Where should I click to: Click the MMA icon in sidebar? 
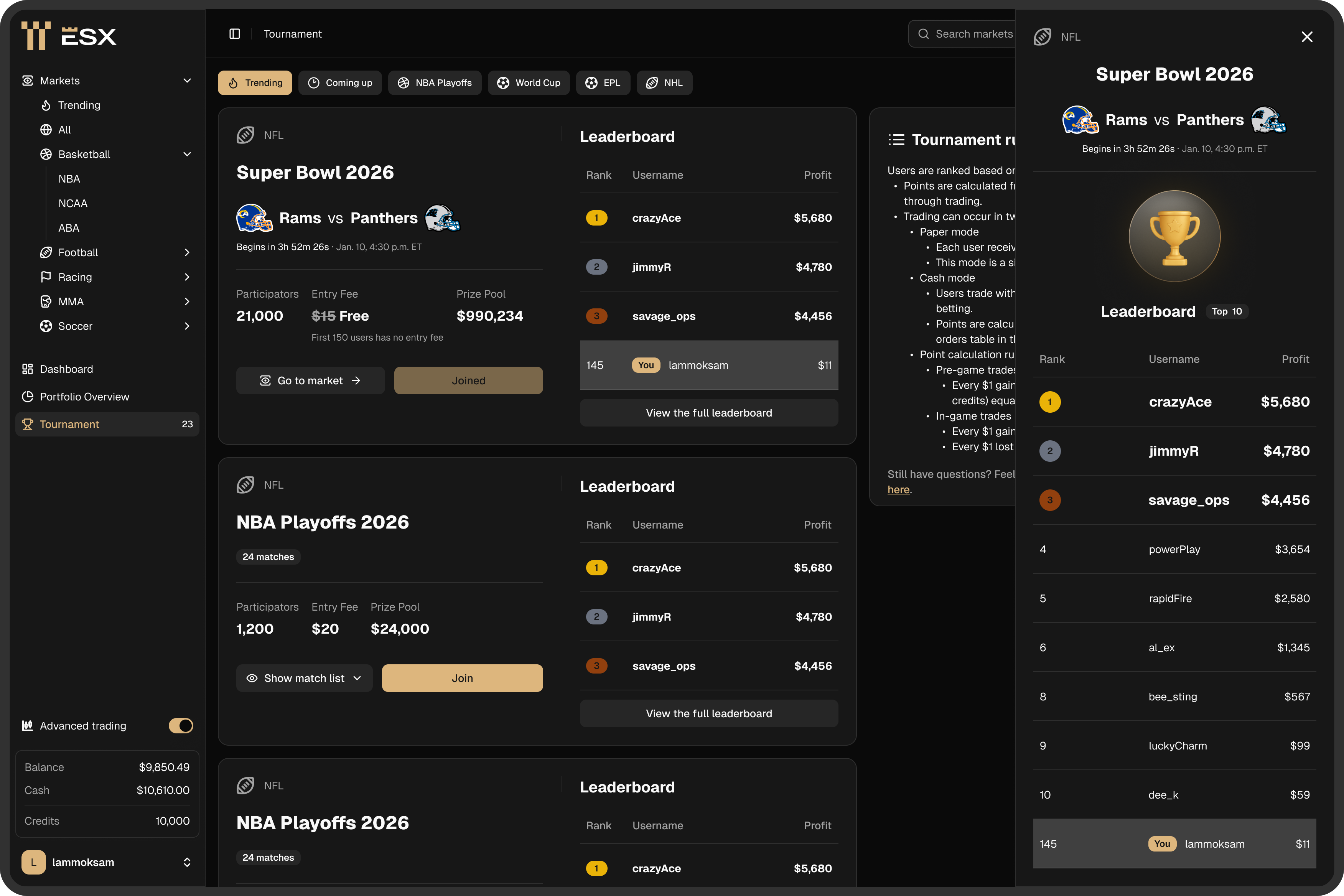point(46,302)
